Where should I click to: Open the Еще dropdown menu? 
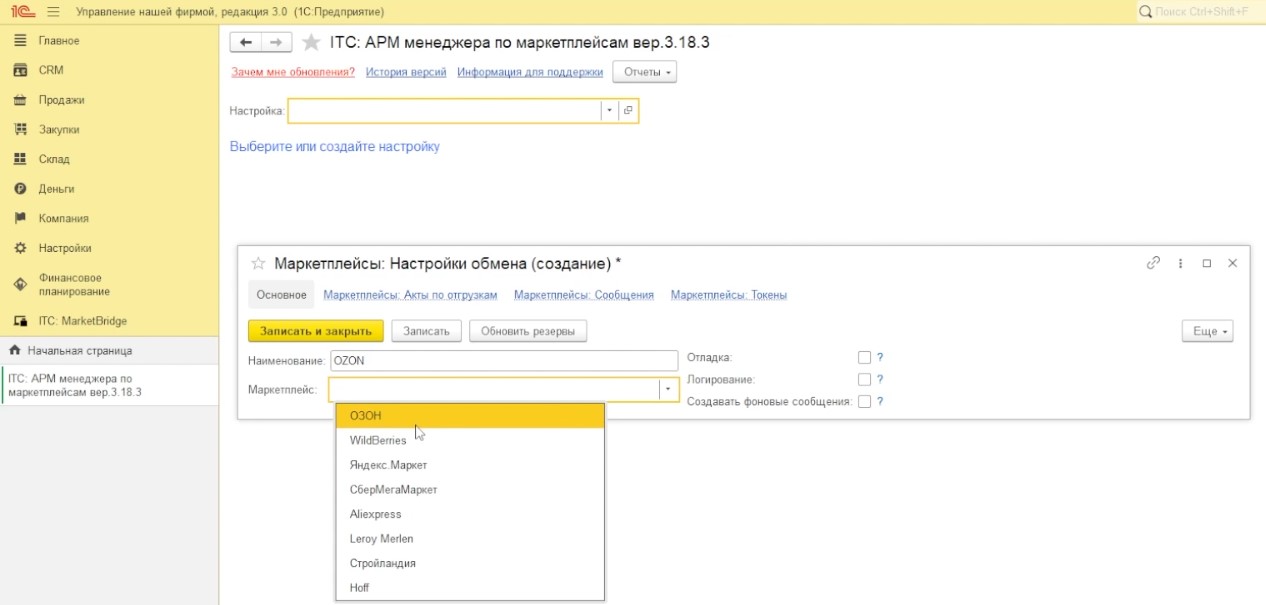[x=1207, y=331]
